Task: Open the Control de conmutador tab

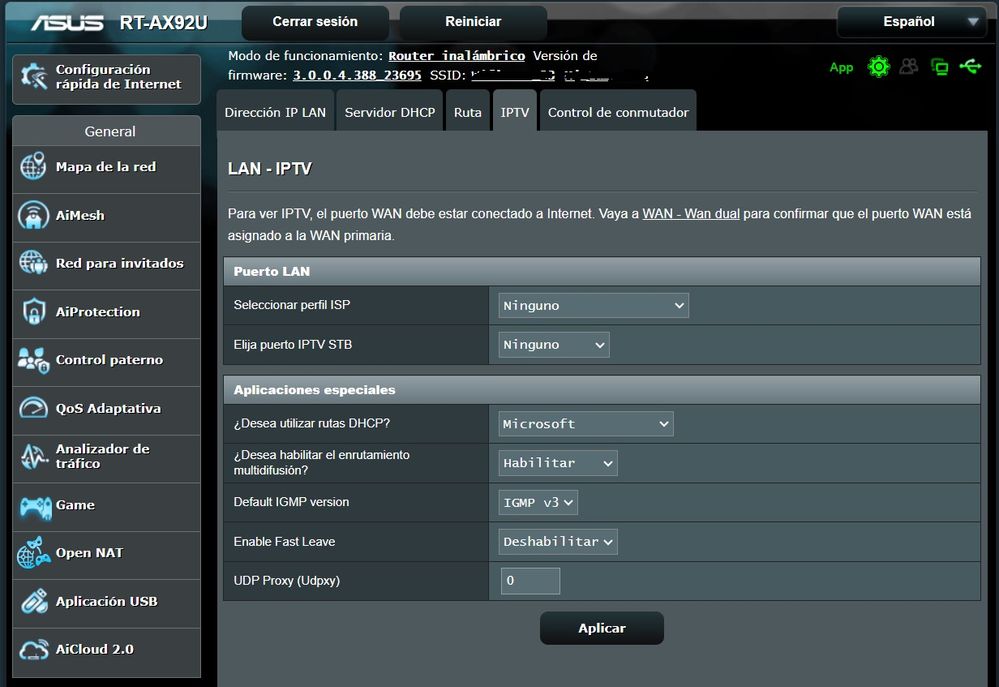Action: (x=618, y=111)
